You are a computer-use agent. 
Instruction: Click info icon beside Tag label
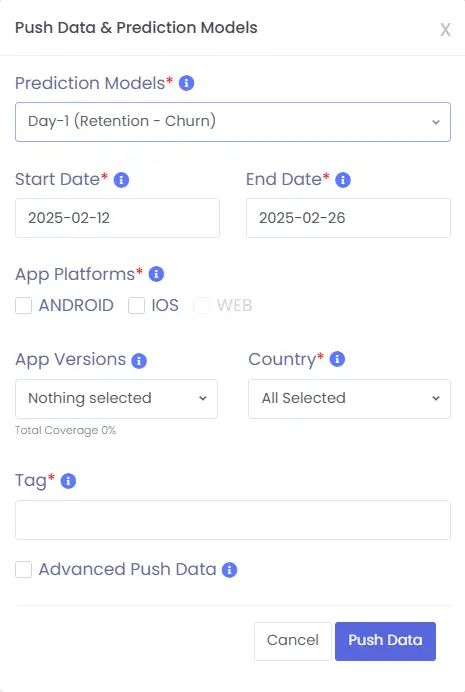pos(68,481)
